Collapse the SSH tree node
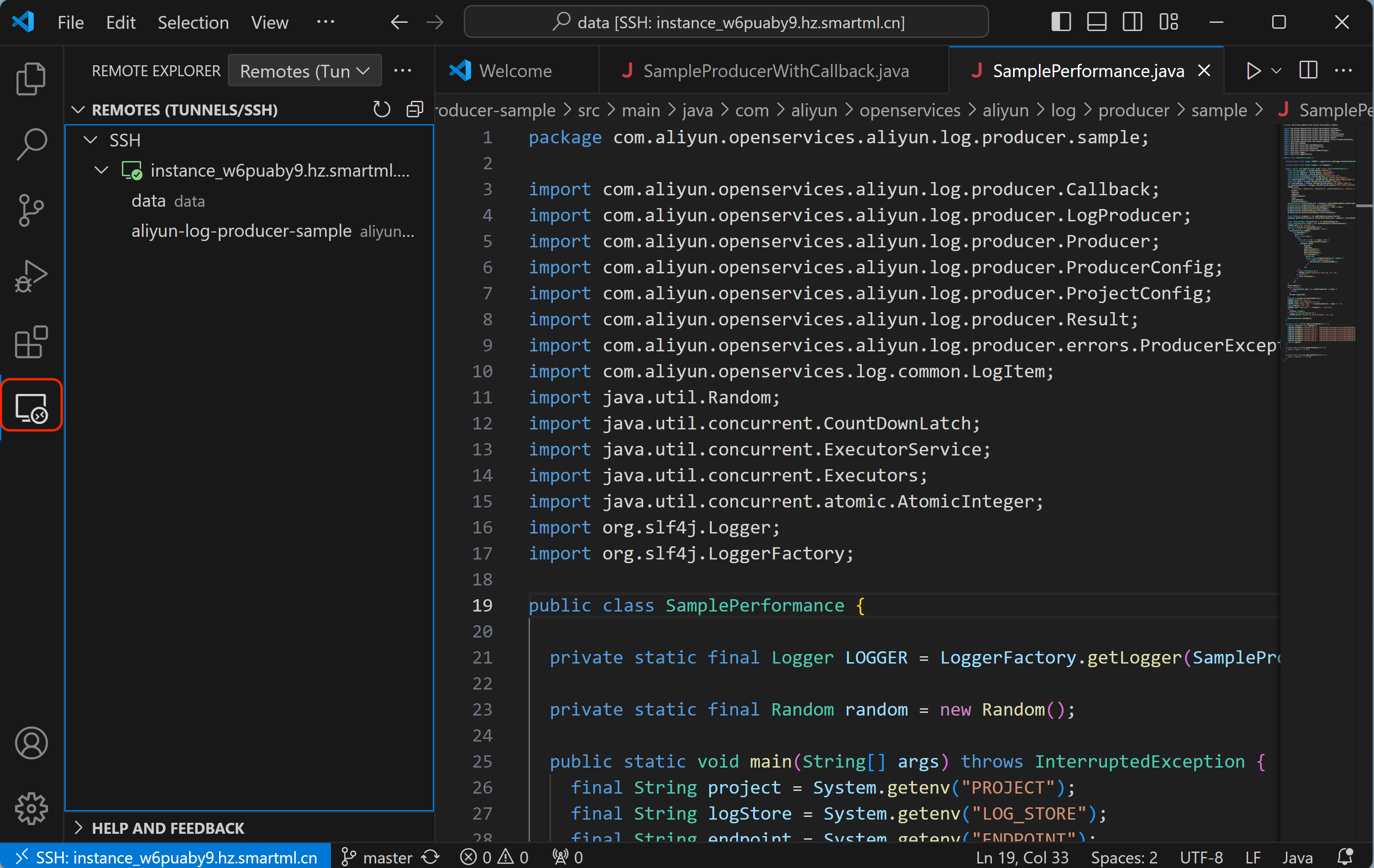Screen dimensions: 1374x868 pyautogui.click(x=90, y=140)
